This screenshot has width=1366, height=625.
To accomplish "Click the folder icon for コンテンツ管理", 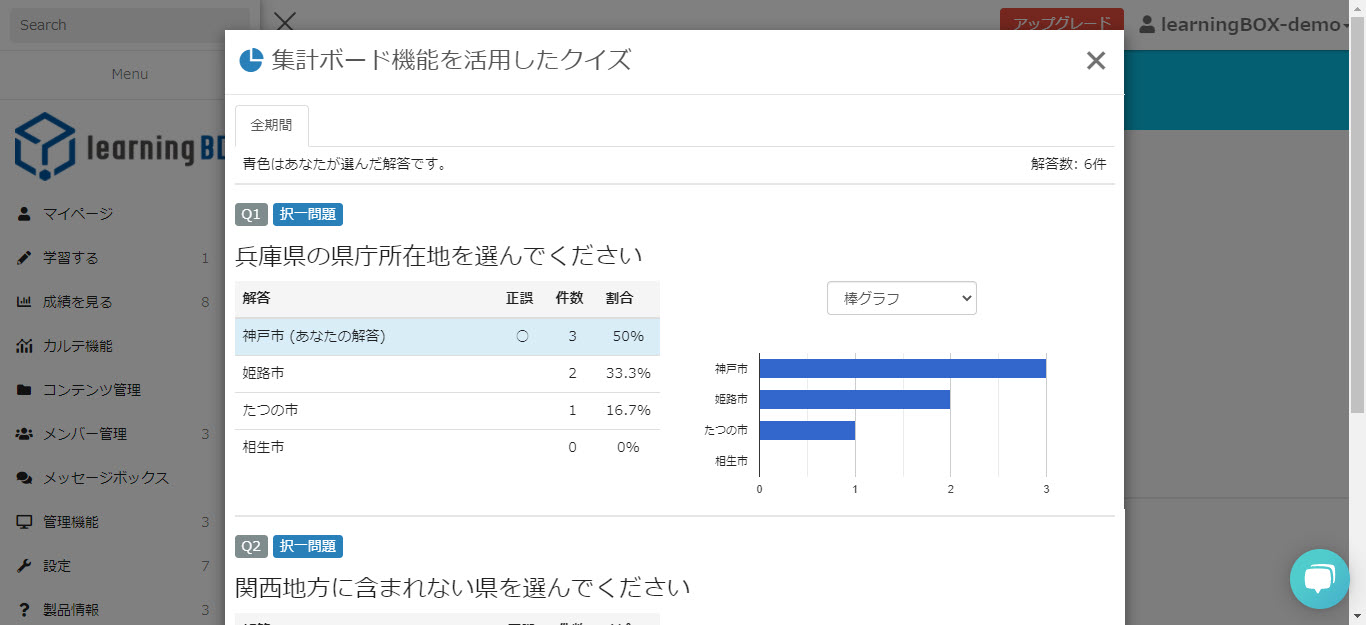I will click(x=24, y=390).
